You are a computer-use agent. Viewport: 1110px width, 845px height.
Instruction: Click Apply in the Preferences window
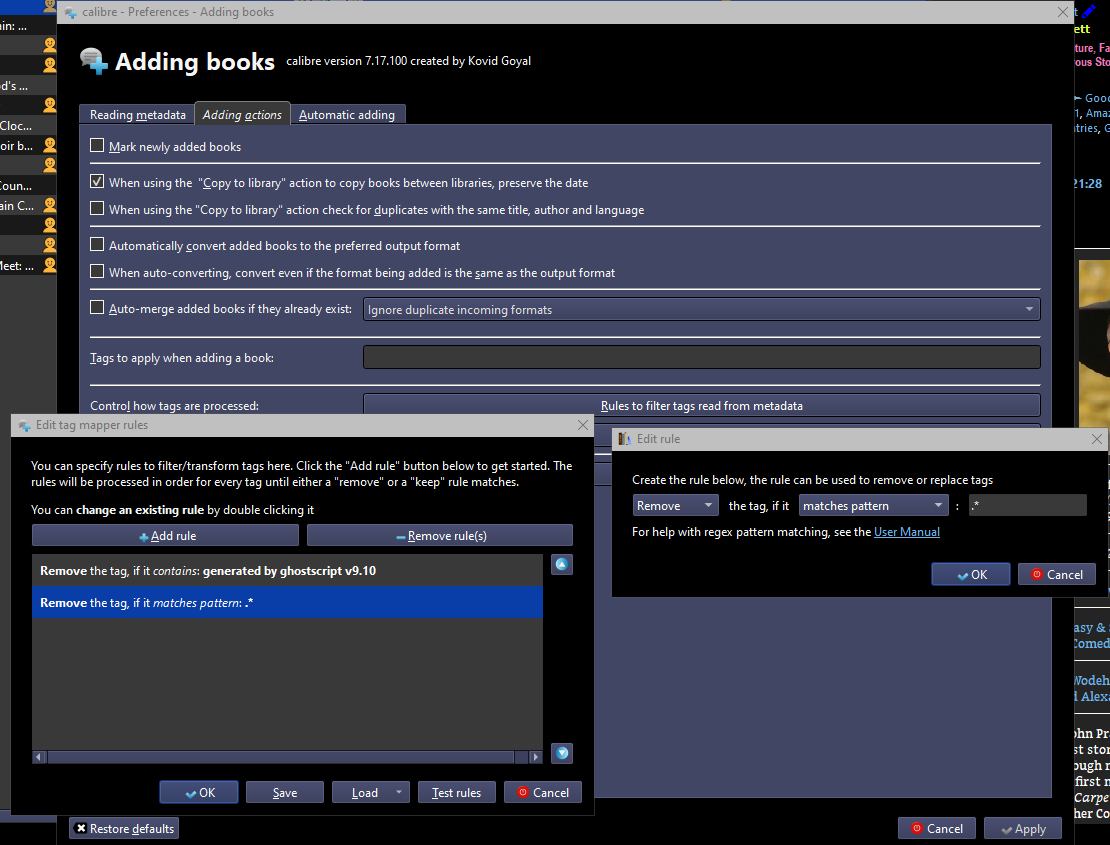(1023, 829)
